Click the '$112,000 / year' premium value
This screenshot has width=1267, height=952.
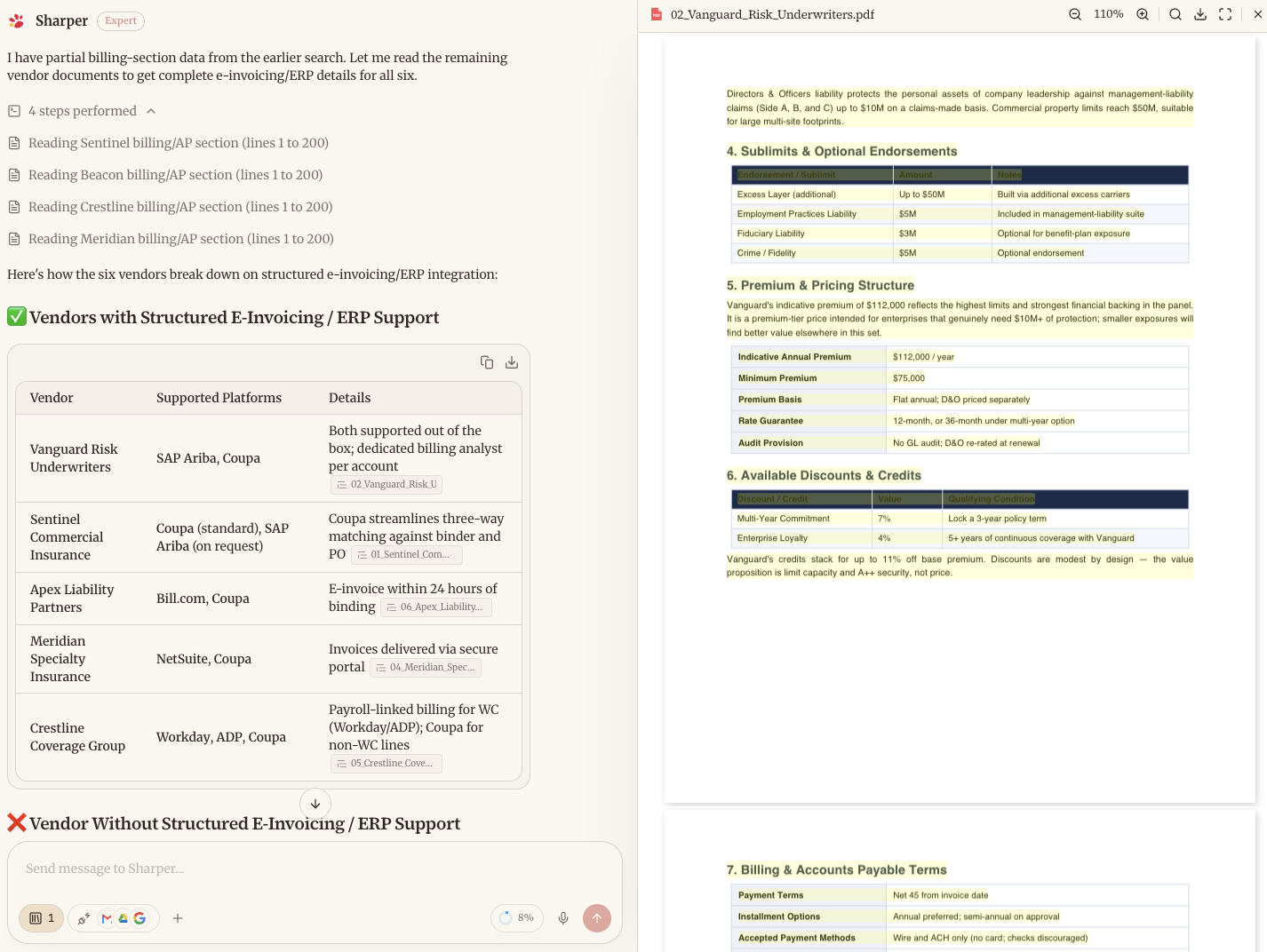[x=923, y=357]
